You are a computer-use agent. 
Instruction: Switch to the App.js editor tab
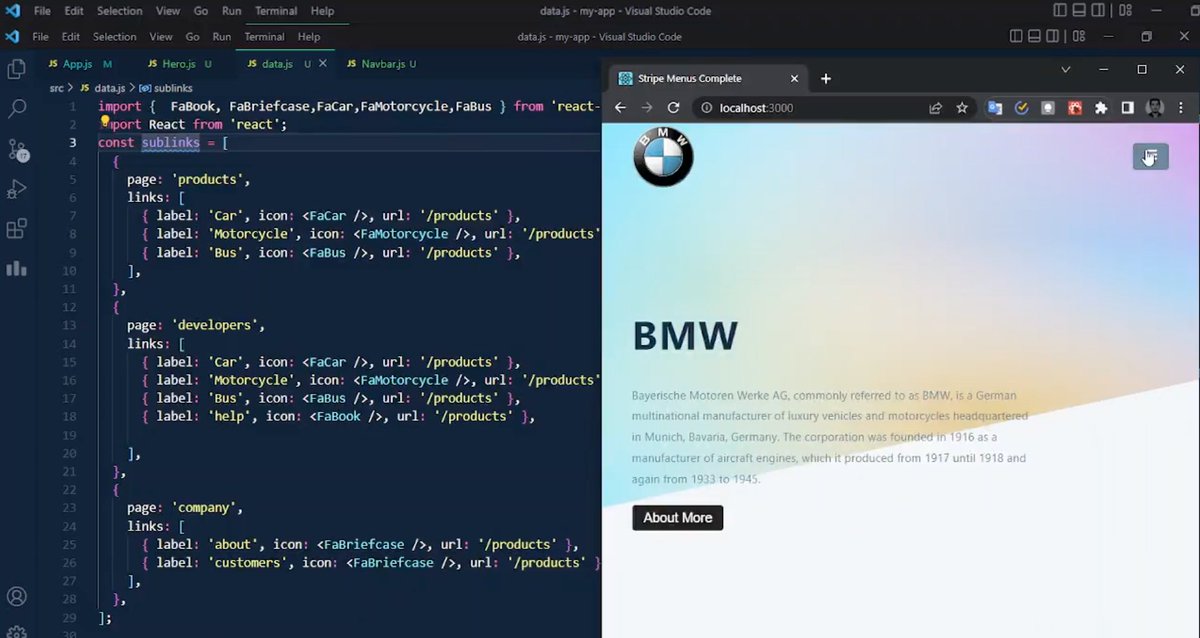pyautogui.click(x=79, y=64)
